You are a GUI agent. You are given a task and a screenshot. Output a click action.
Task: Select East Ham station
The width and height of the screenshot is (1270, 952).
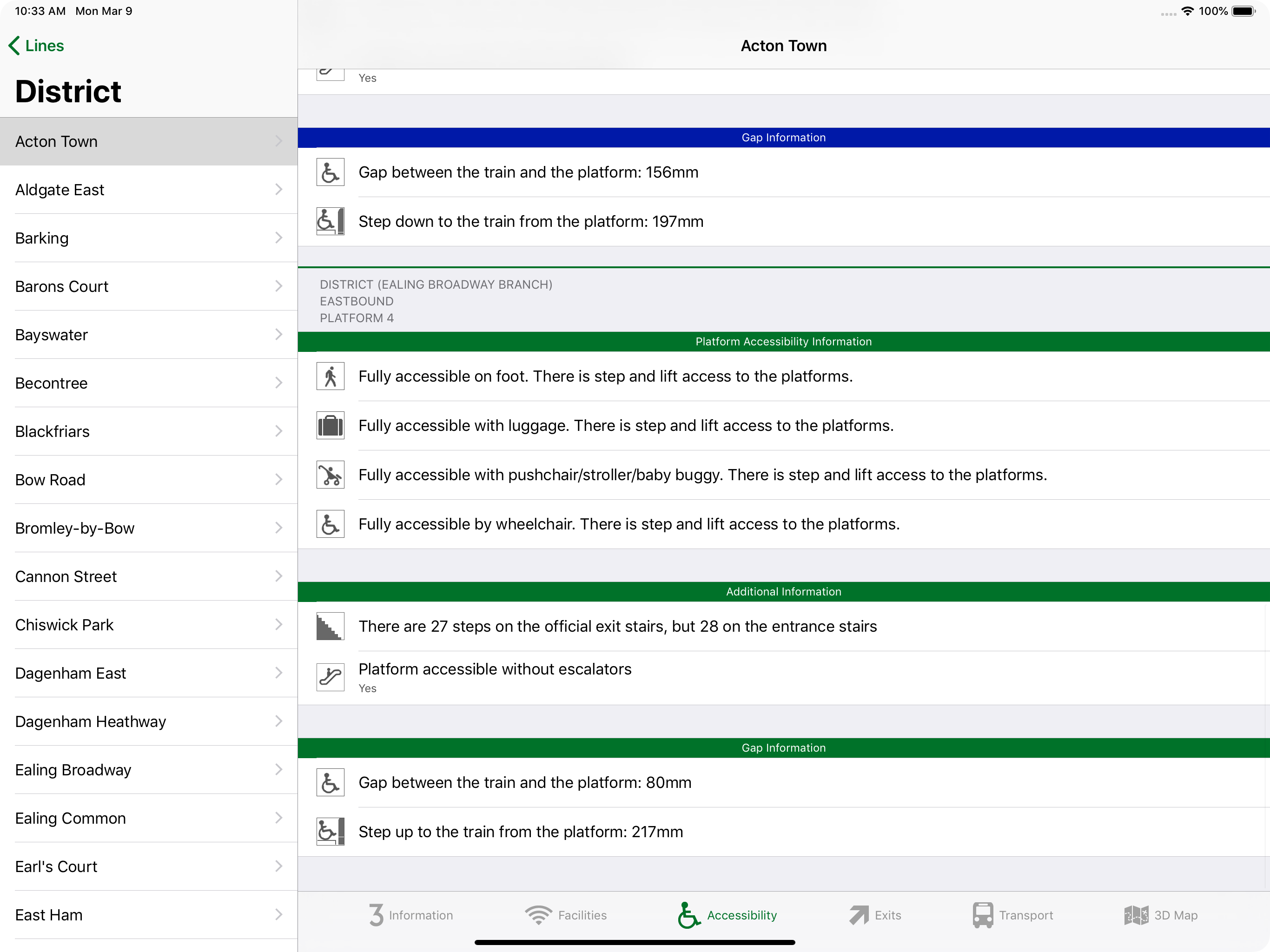click(x=149, y=915)
